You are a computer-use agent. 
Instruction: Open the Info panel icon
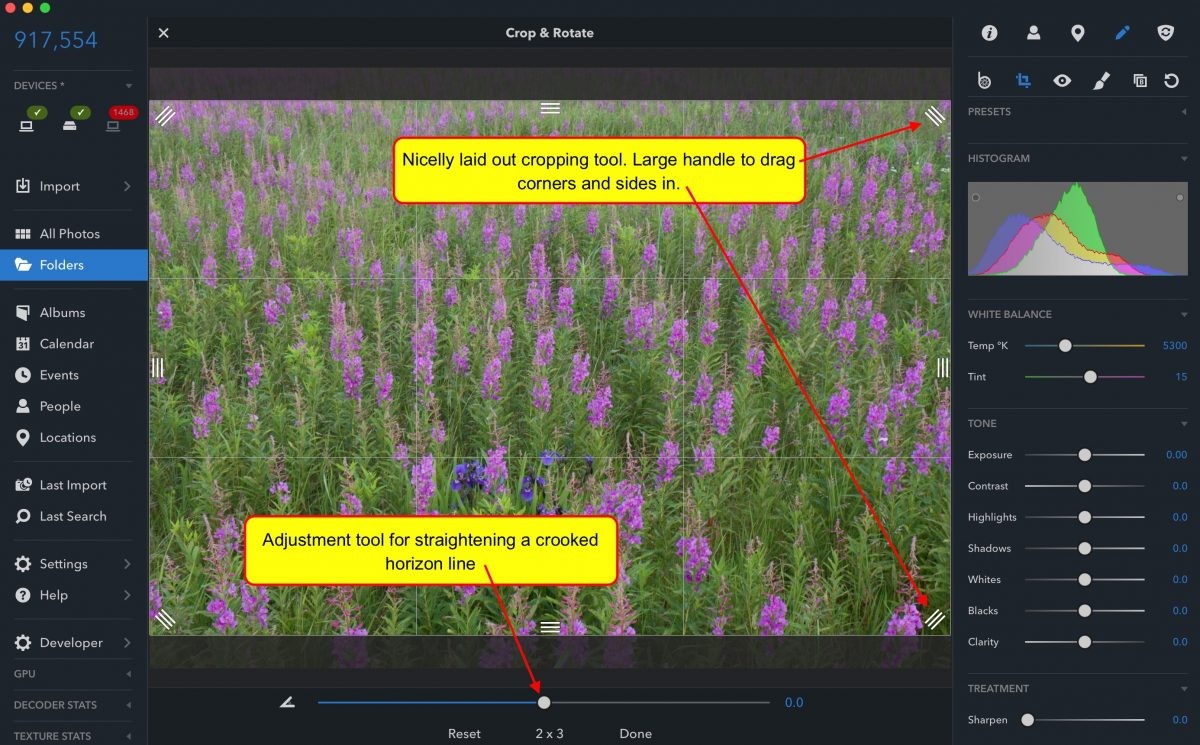989,33
